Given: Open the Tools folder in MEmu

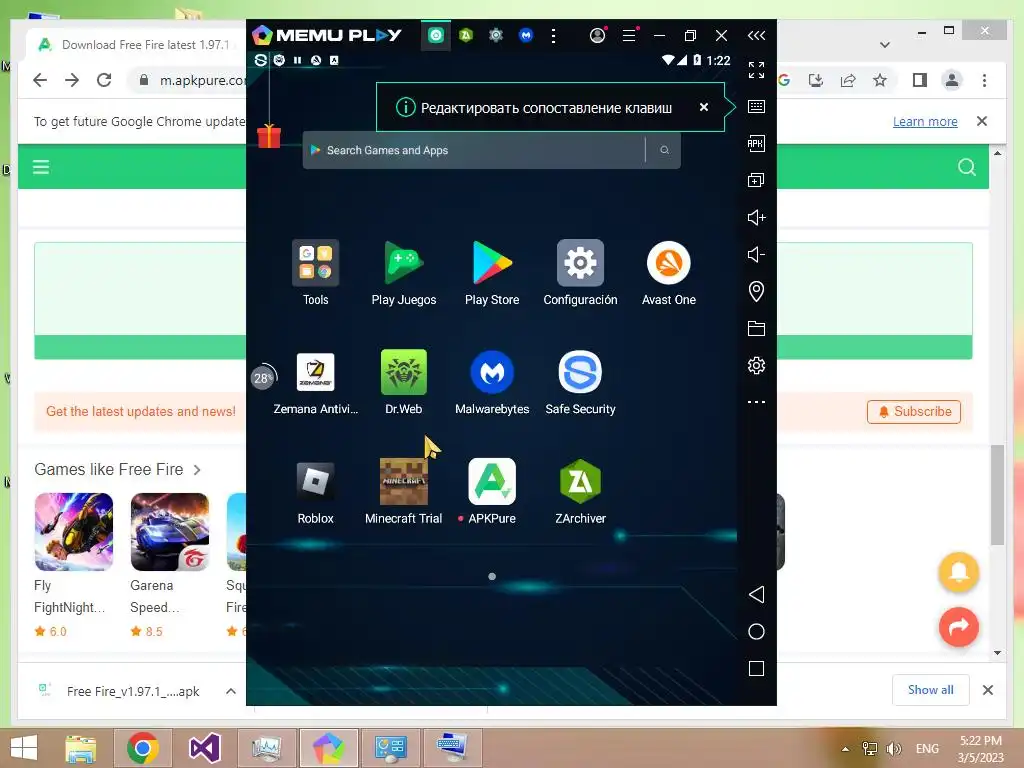Looking at the screenshot, I should [315, 263].
